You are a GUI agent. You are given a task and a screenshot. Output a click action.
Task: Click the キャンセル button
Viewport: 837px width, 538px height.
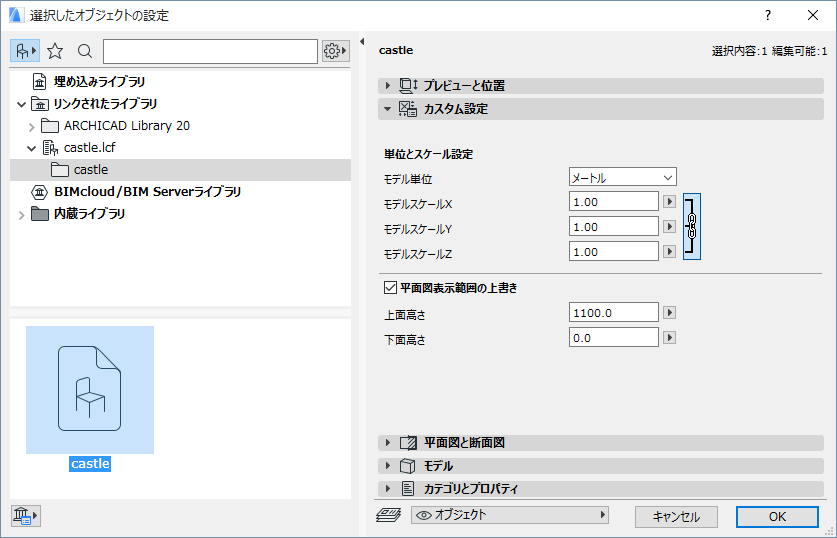click(x=676, y=517)
